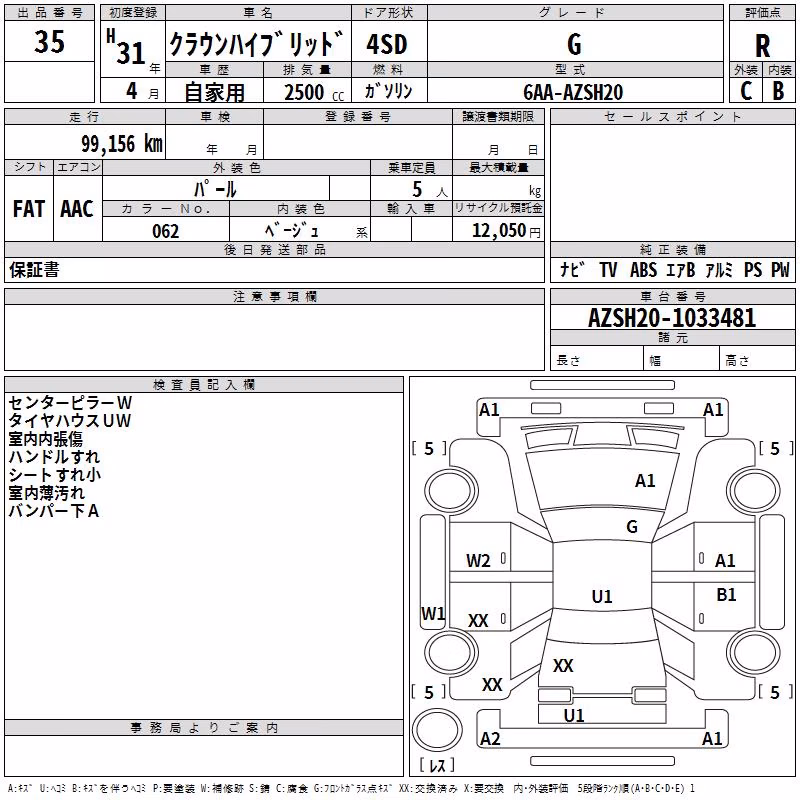Click the car name クラウンハイブリッド
Image resolution: width=800 pixels, height=800 pixels.
pos(257,44)
